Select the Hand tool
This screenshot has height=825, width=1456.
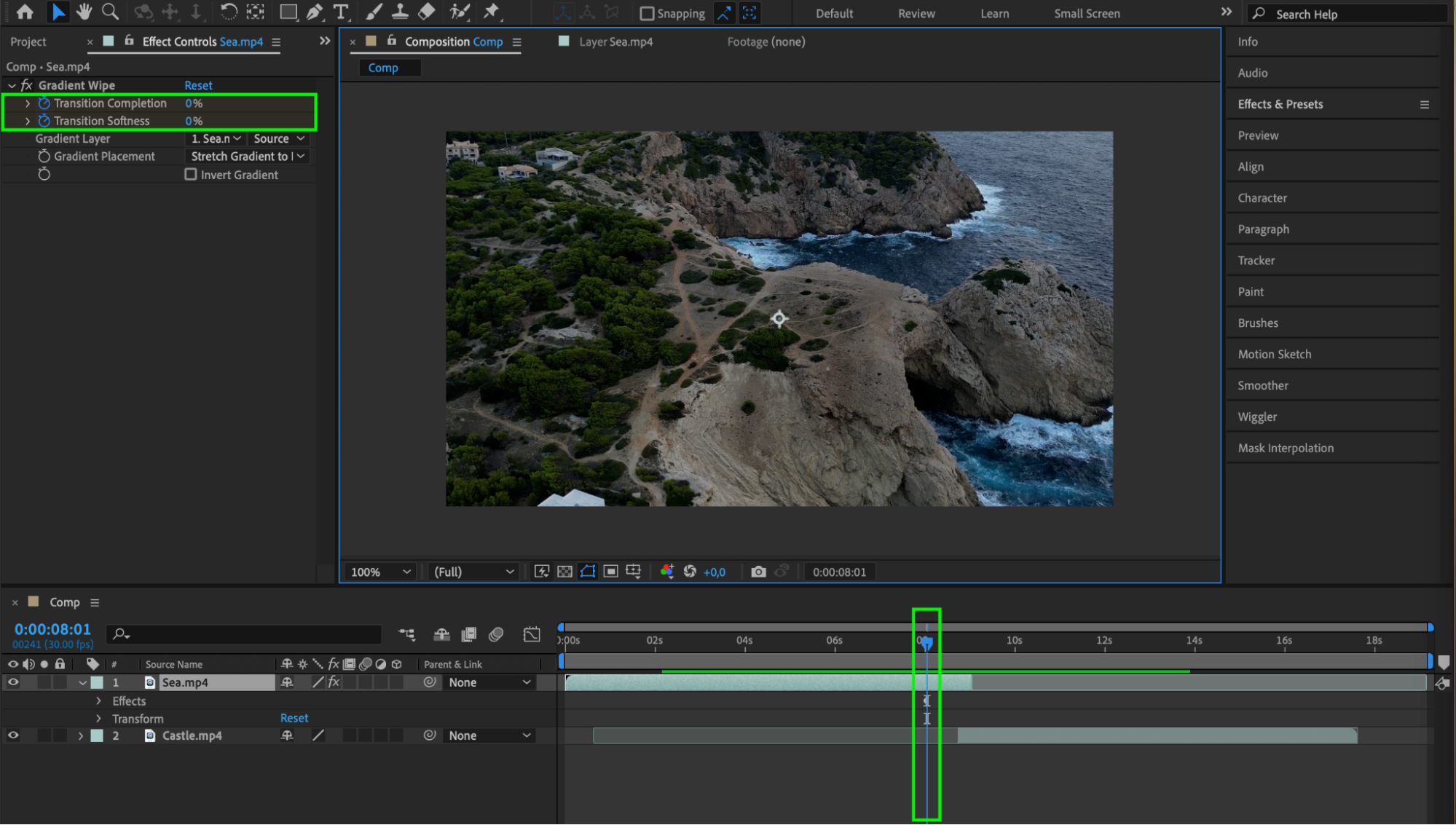[x=84, y=12]
